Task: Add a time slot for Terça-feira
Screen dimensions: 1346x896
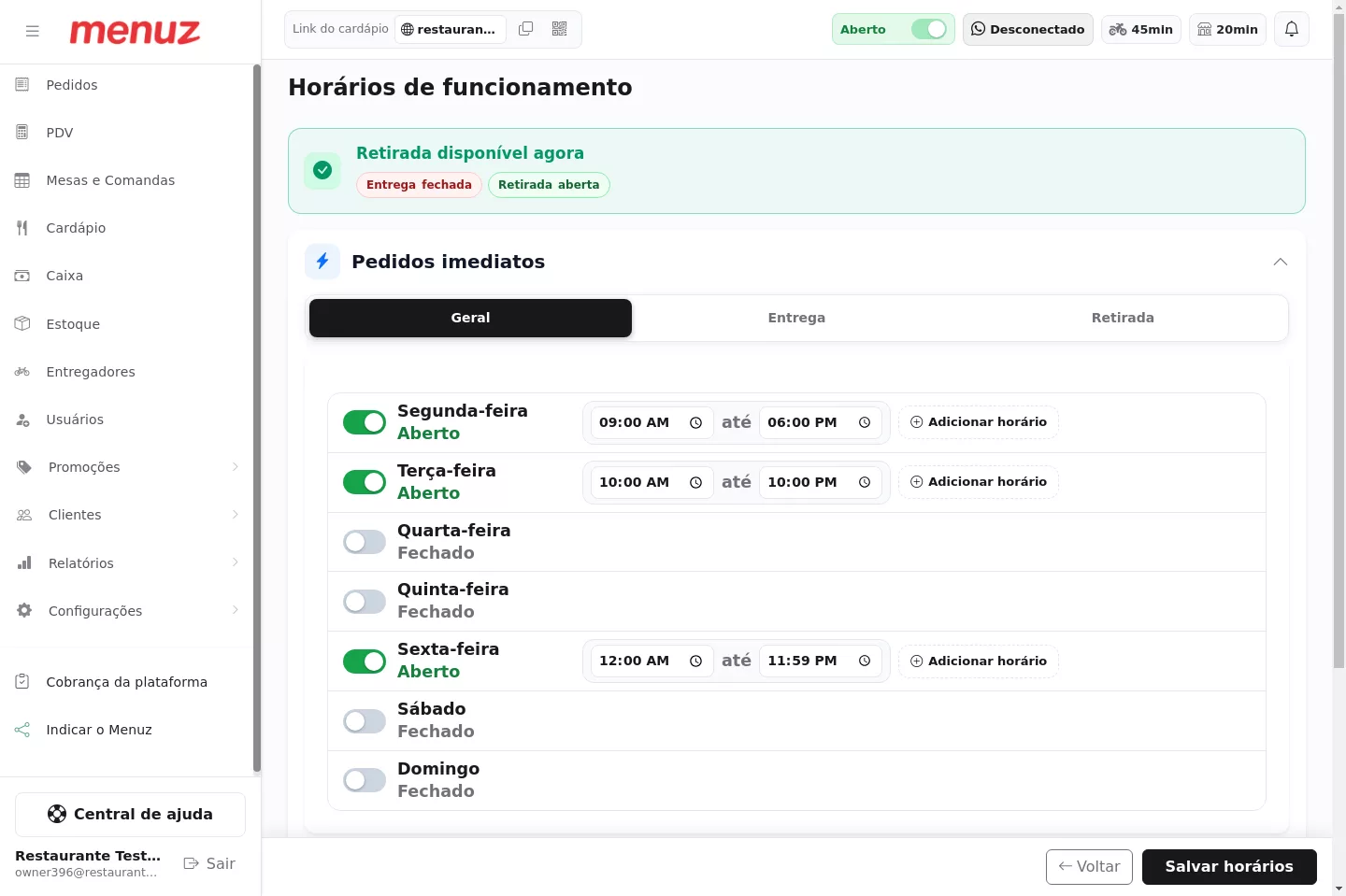Action: point(979,482)
